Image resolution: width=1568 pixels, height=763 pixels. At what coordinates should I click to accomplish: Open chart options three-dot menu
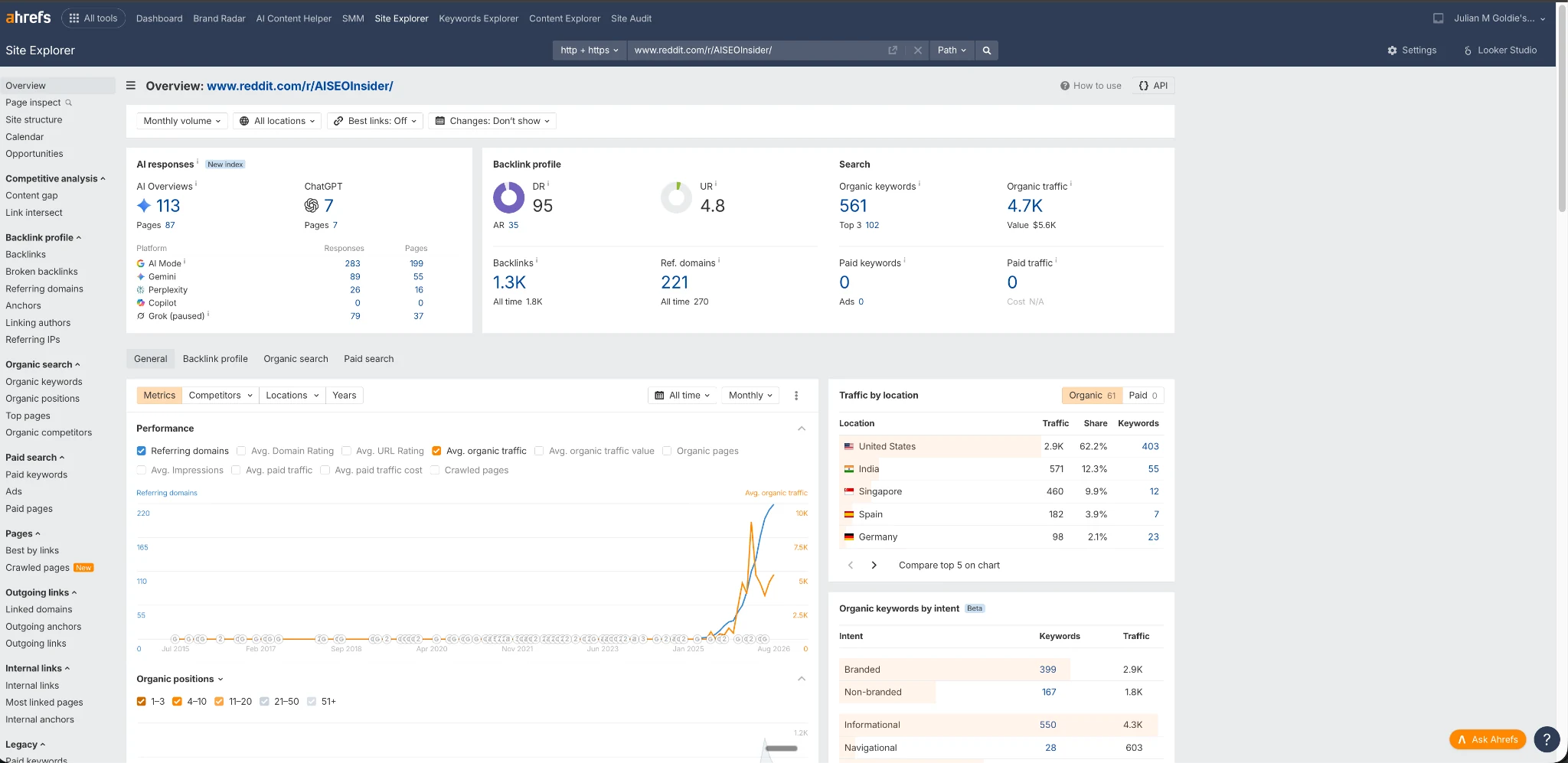pos(796,396)
